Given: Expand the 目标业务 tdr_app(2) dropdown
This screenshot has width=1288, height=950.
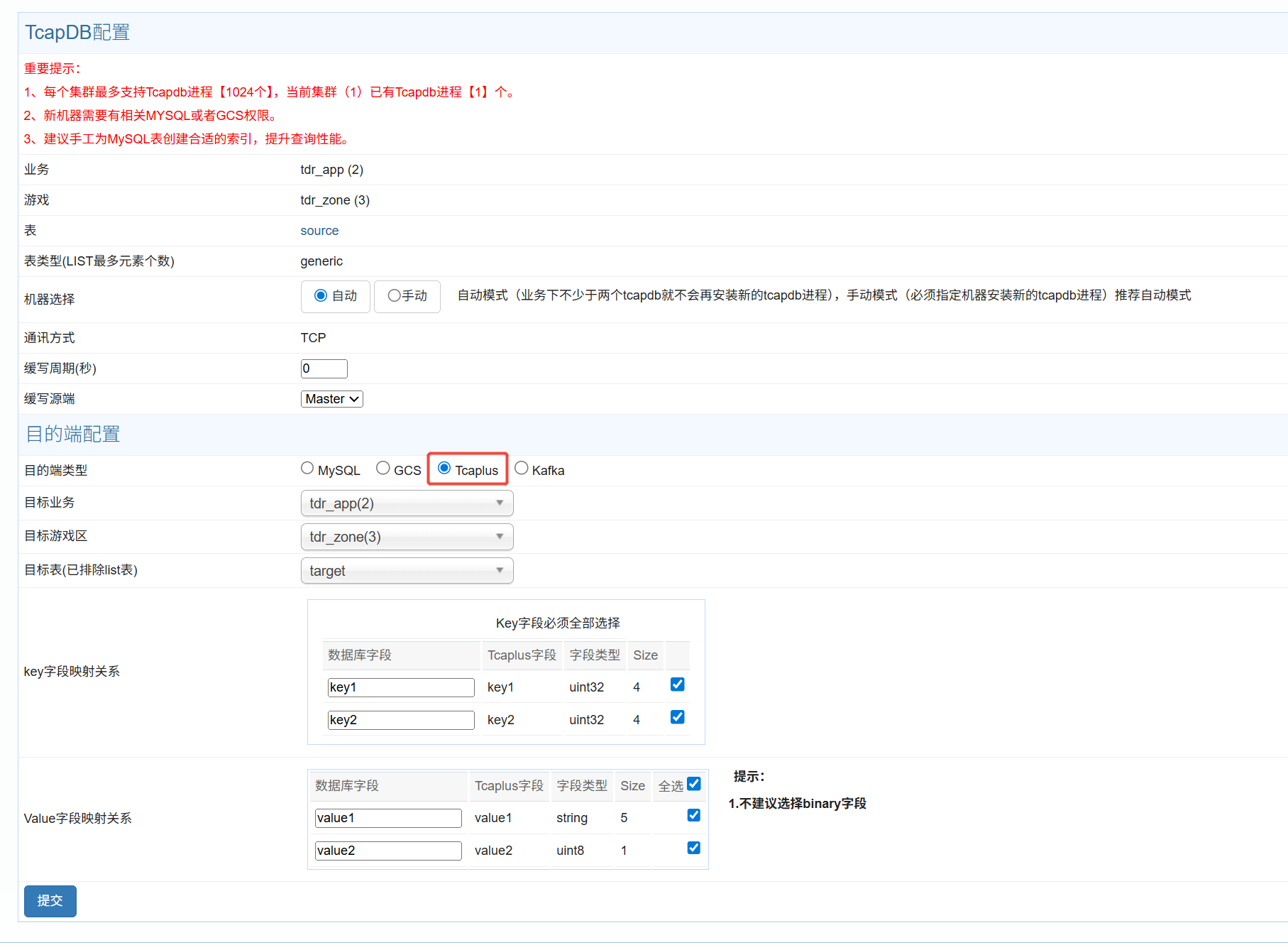Looking at the screenshot, I should 407,503.
